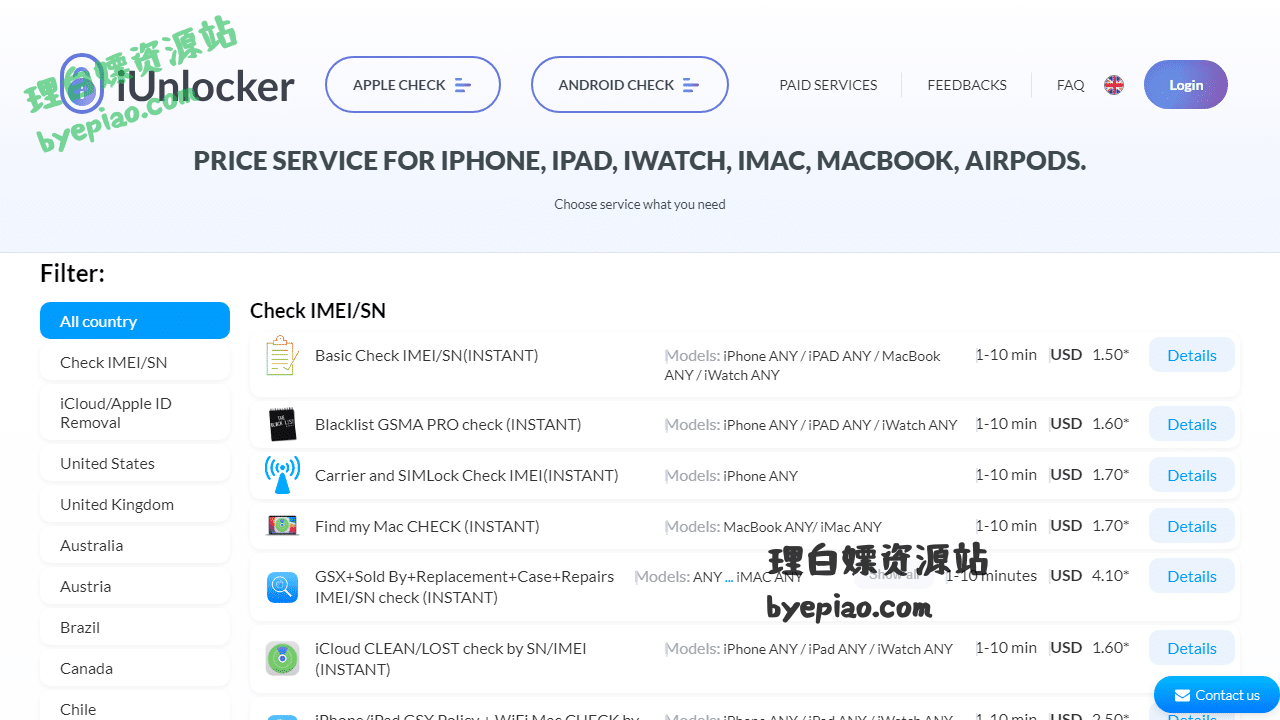Click the Basic Check clipboard icon
Image resolution: width=1280 pixels, height=720 pixels.
282,356
